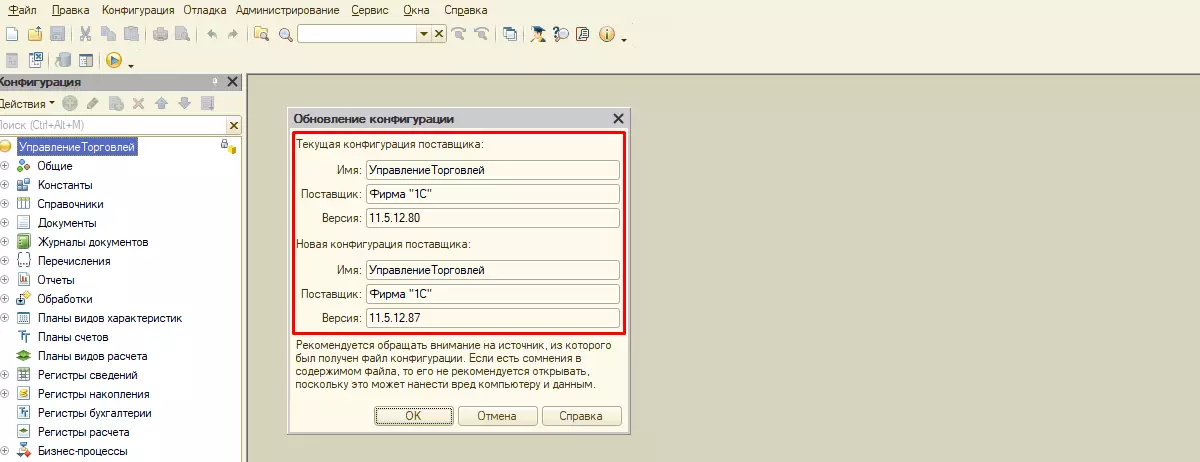1200x462 pixels.
Task: Cut selection with the scissors icon
Action: point(87,34)
